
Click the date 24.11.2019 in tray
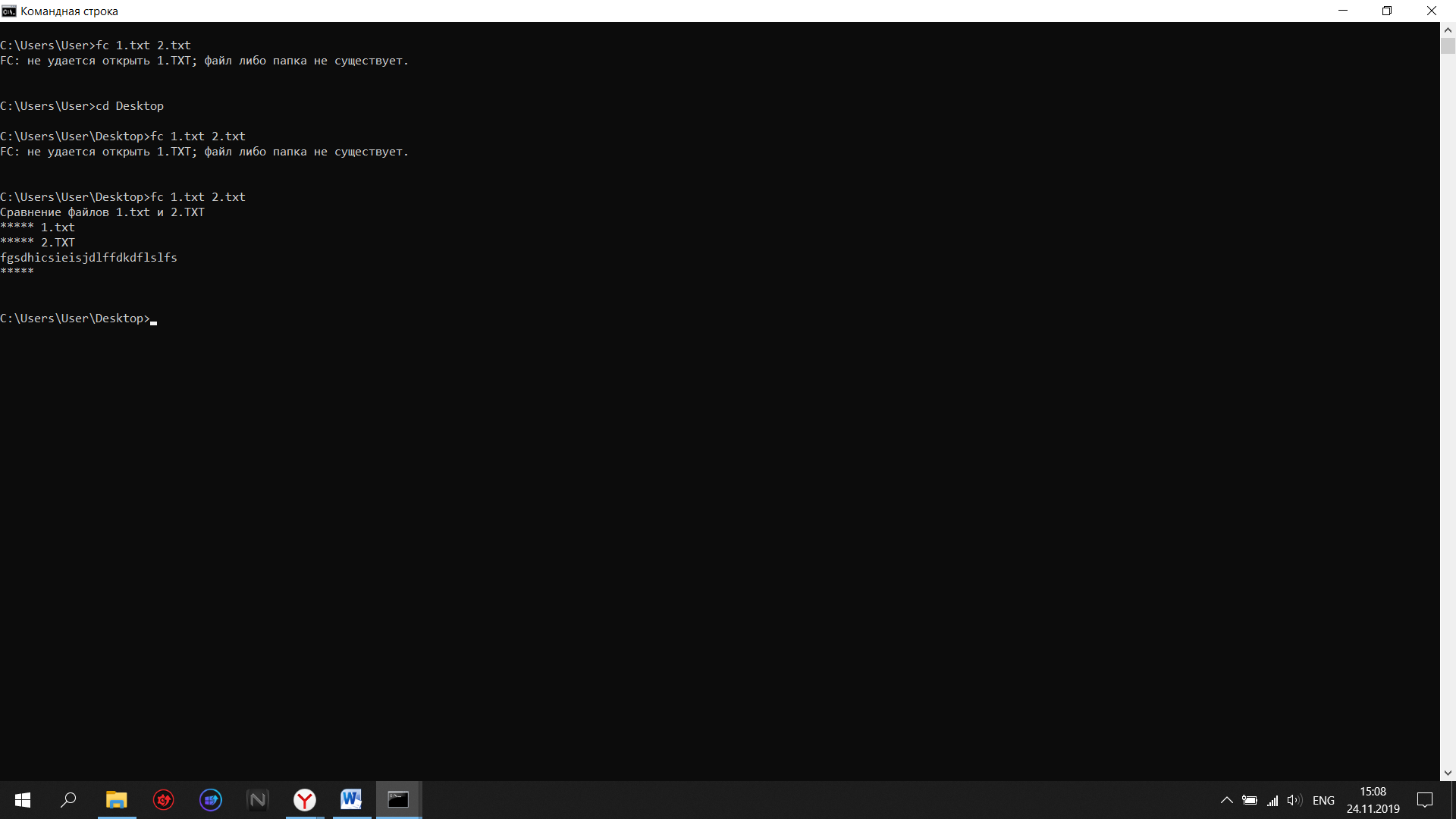click(1373, 809)
